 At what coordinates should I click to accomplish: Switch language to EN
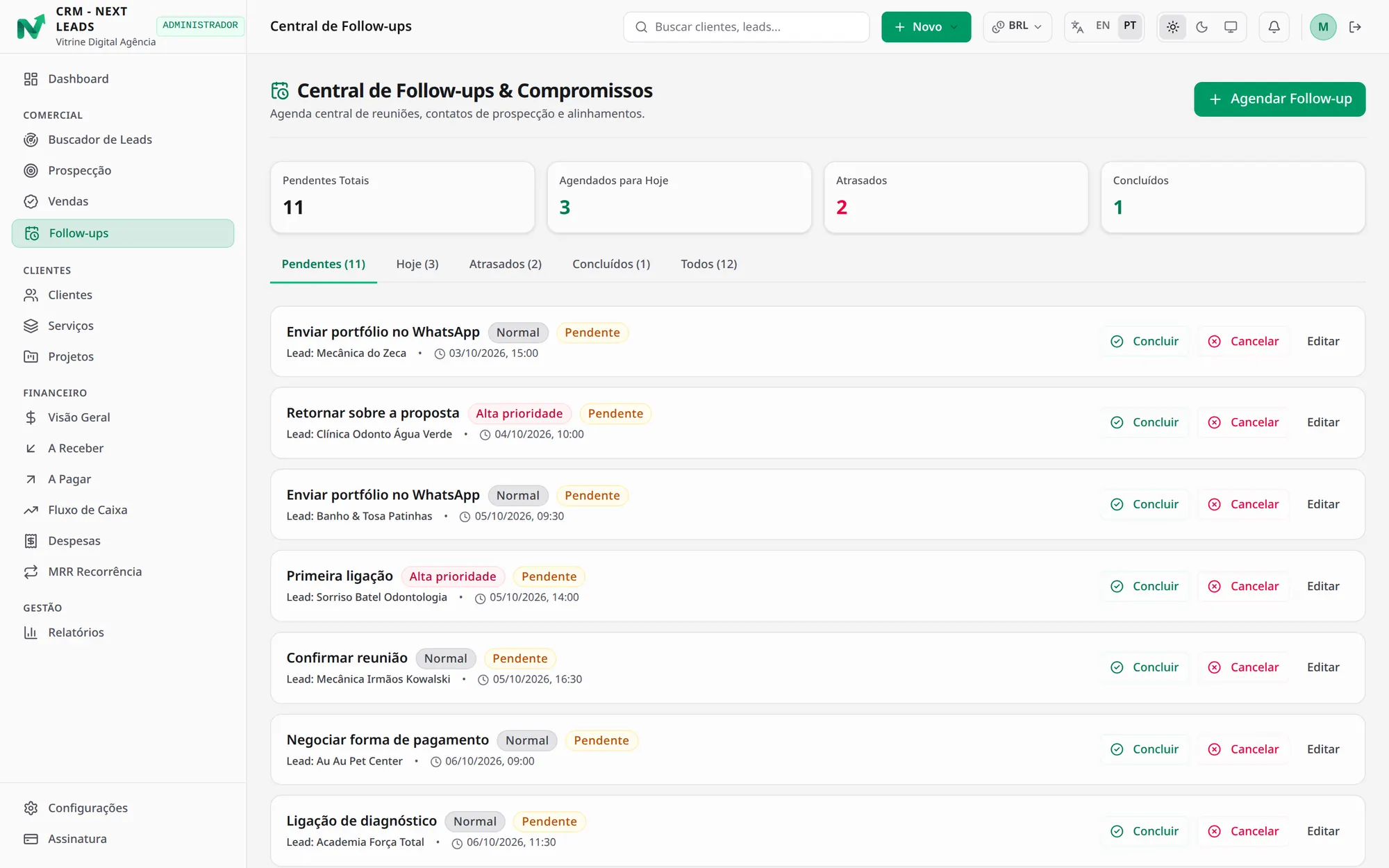coord(1102,26)
